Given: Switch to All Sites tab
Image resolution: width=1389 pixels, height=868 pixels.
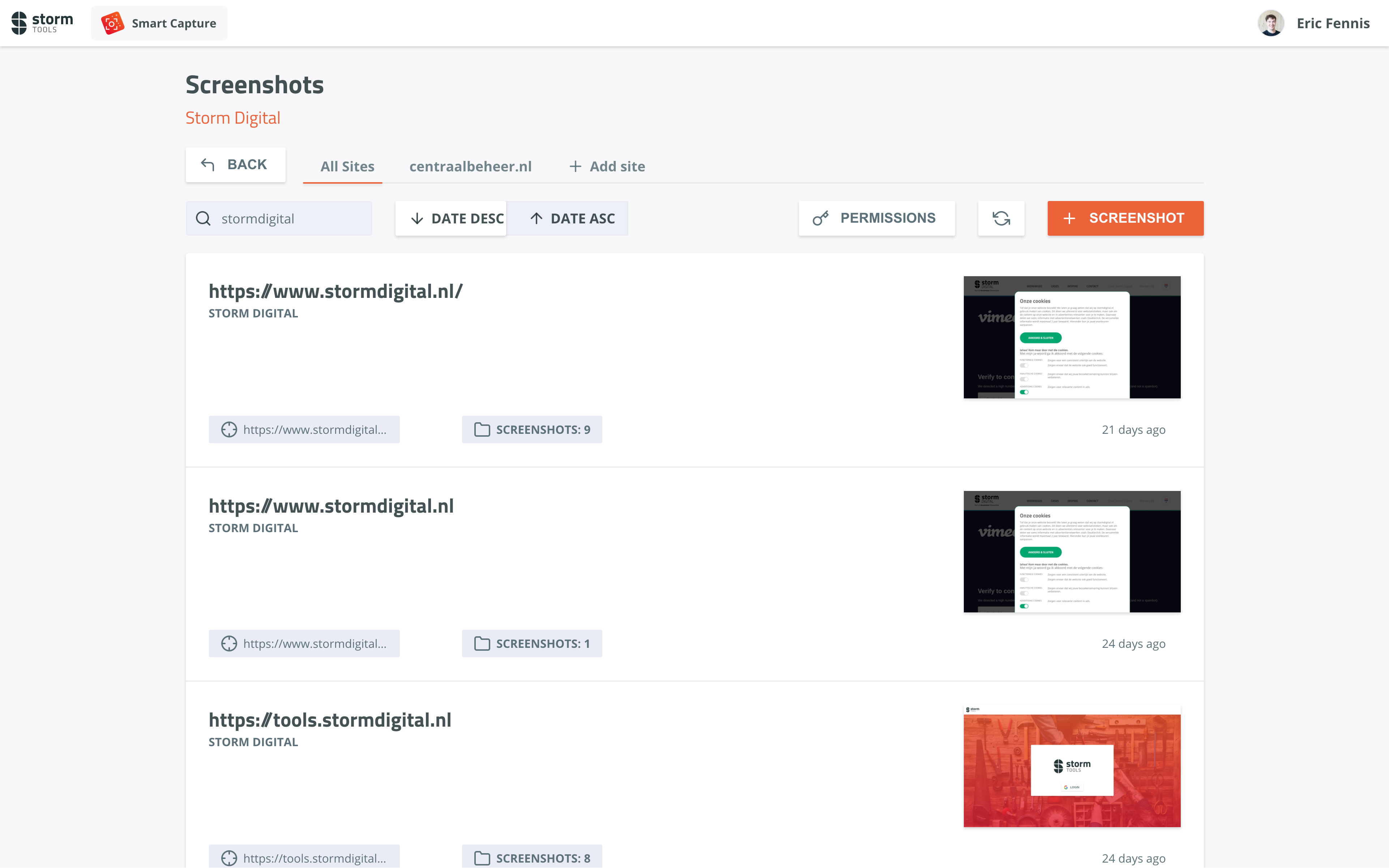Looking at the screenshot, I should point(347,167).
